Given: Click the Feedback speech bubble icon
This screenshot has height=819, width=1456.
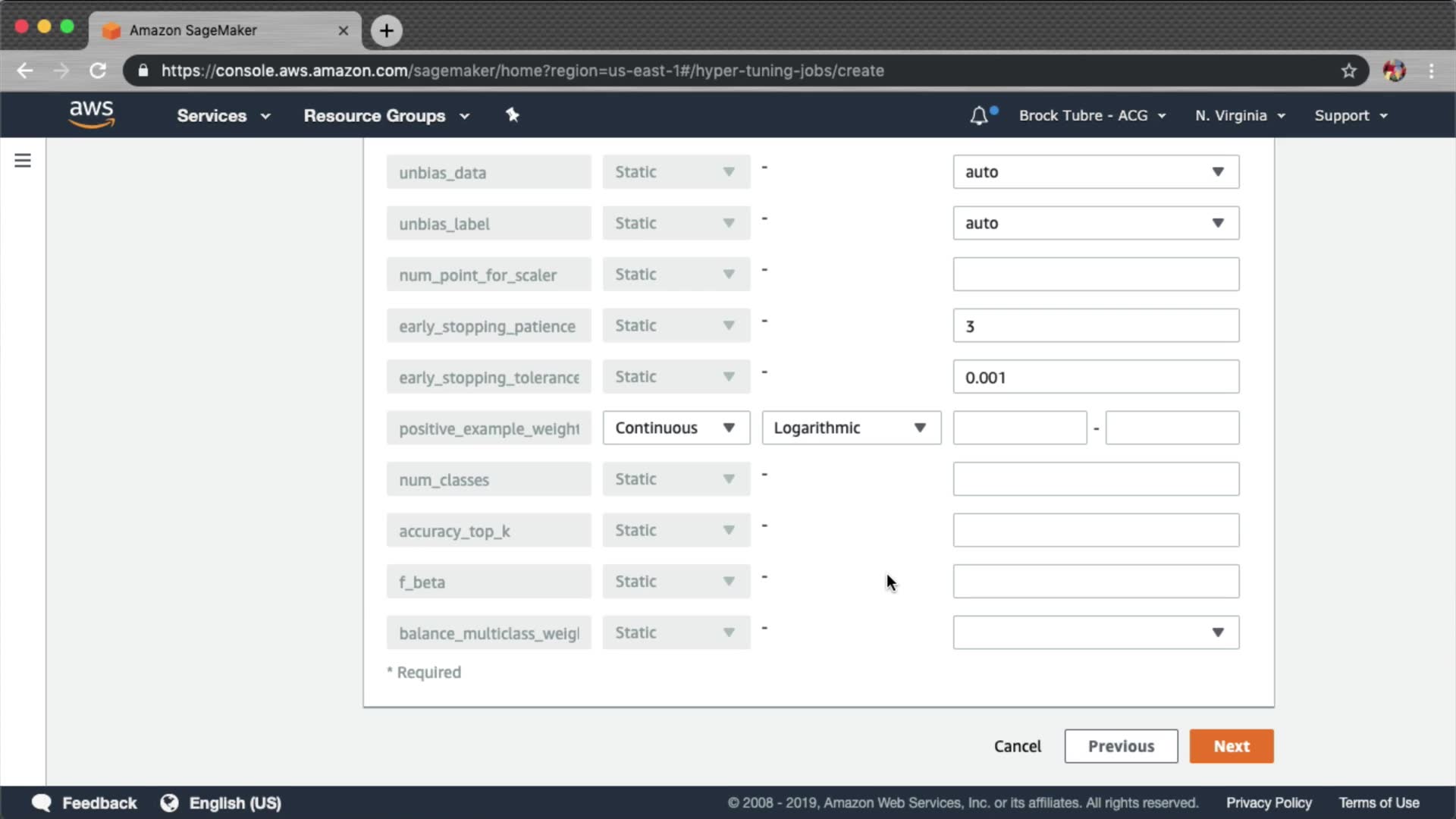Looking at the screenshot, I should point(42,802).
